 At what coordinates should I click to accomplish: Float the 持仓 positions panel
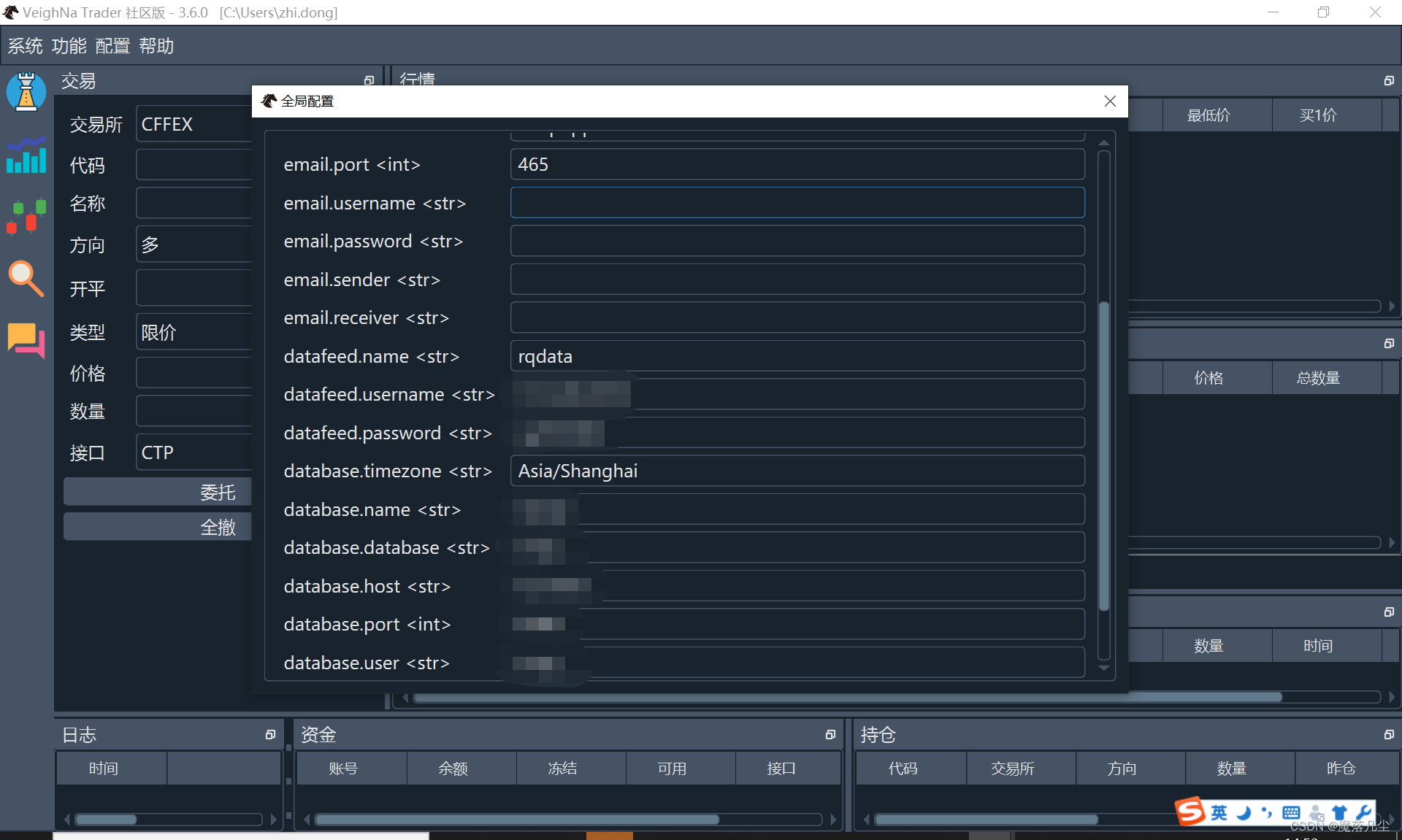1389,735
